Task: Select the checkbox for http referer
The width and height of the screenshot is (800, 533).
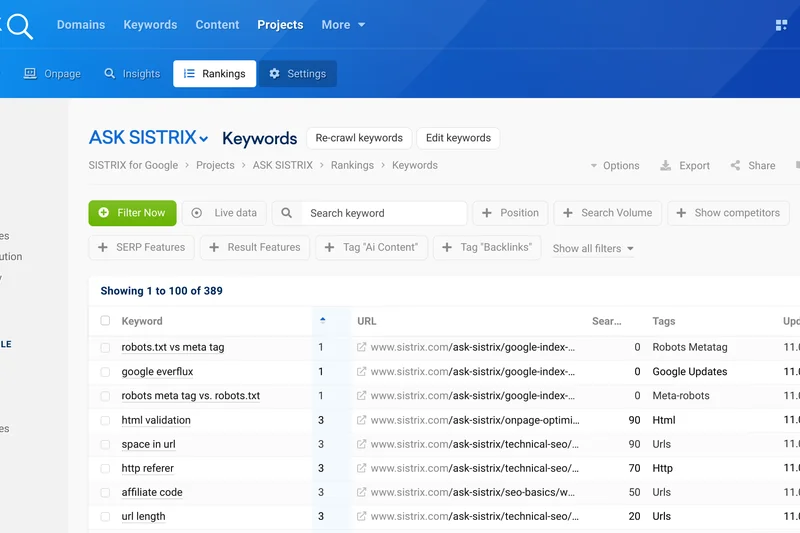Action: pos(106,468)
